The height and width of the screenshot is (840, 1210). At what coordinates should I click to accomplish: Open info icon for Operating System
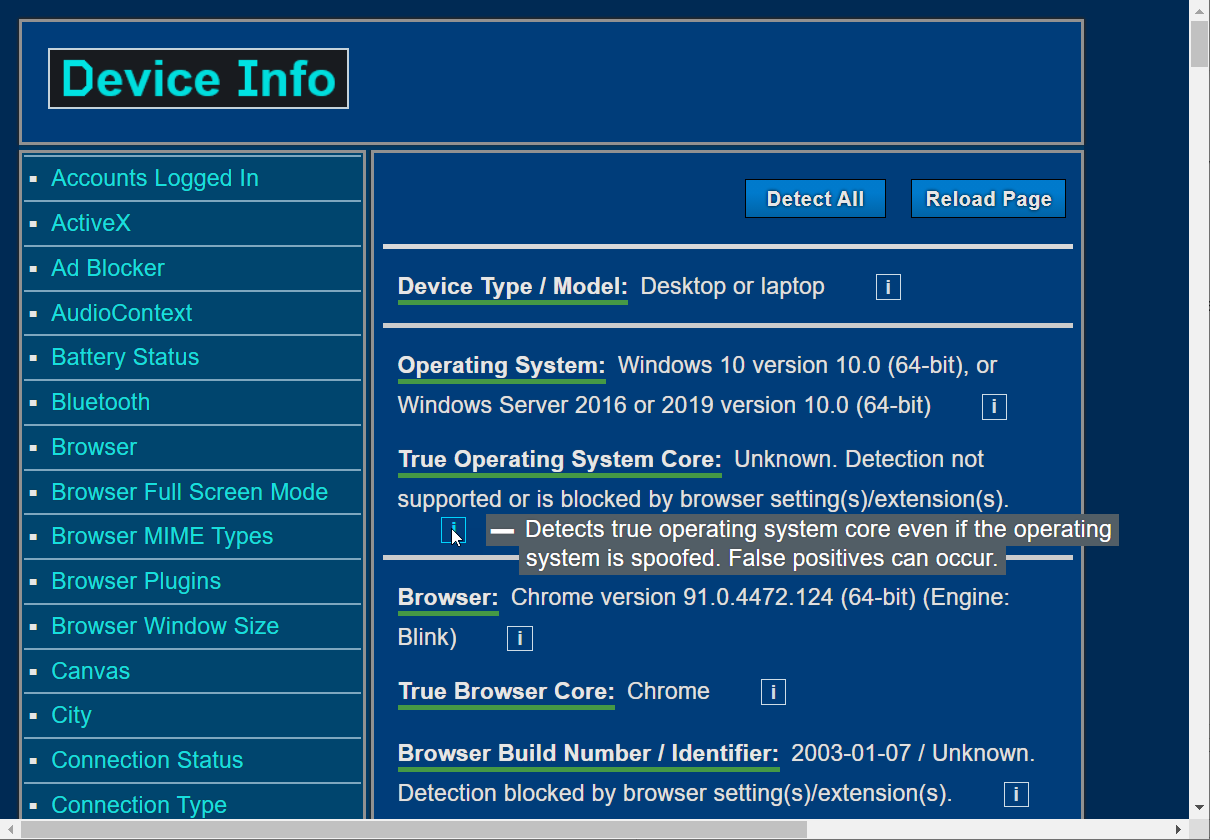click(994, 407)
